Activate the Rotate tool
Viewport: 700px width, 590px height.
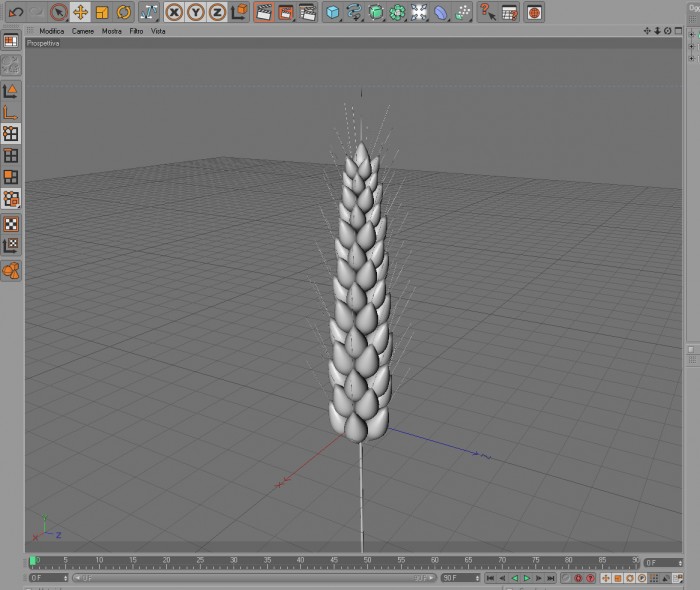point(124,12)
